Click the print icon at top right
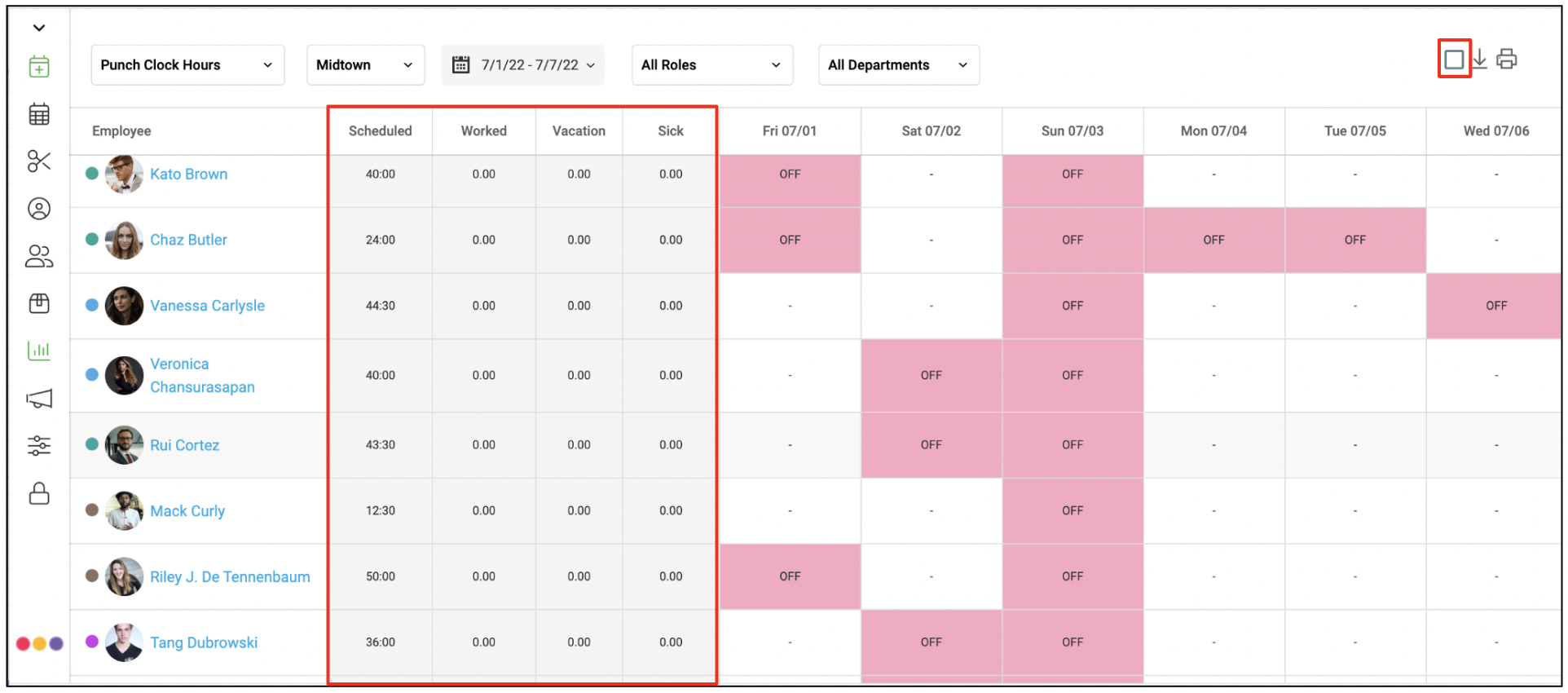Screen dimensions: 1568x693 [1507, 59]
